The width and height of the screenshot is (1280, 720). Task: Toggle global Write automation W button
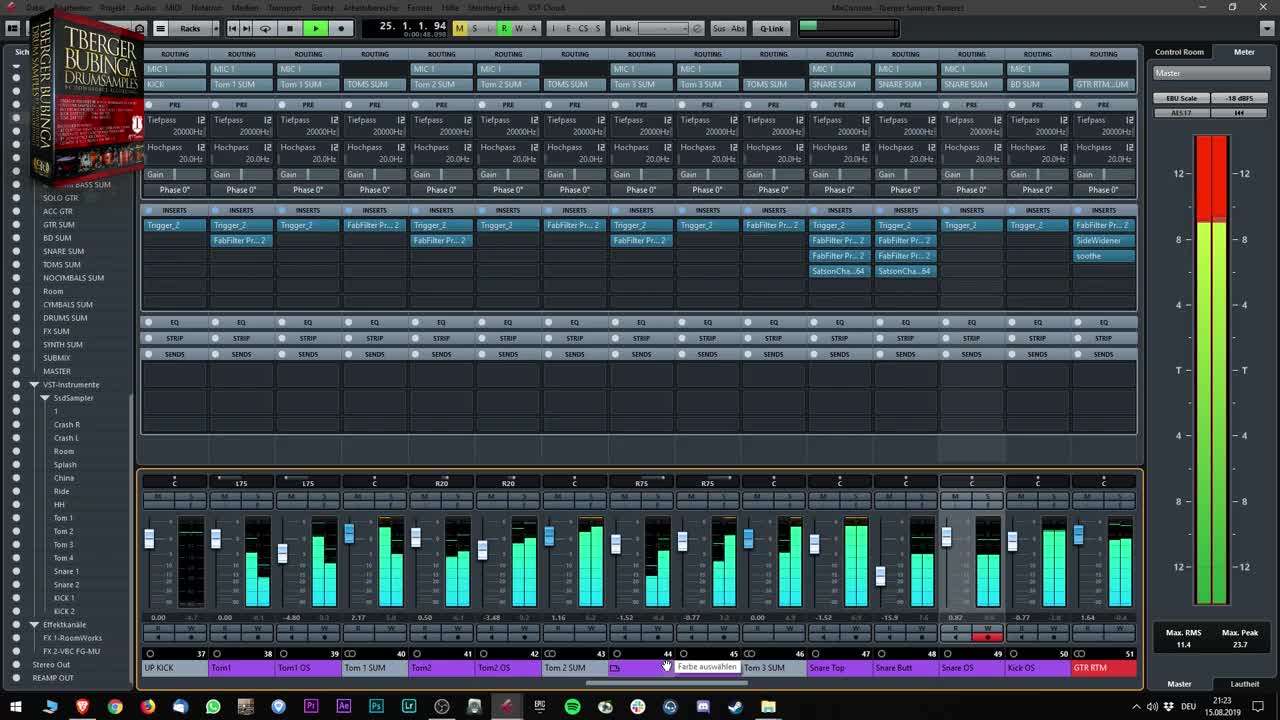[x=518, y=28]
